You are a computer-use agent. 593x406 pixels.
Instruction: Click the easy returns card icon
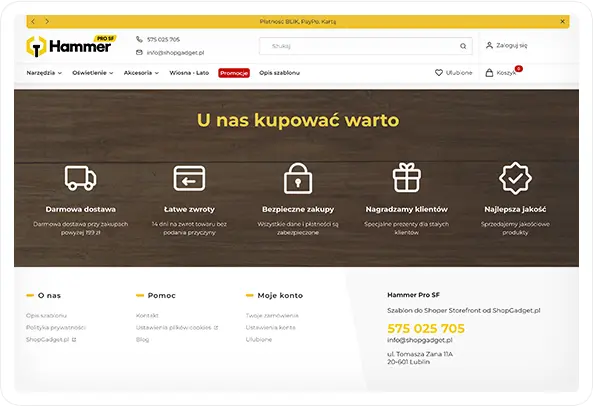189,178
